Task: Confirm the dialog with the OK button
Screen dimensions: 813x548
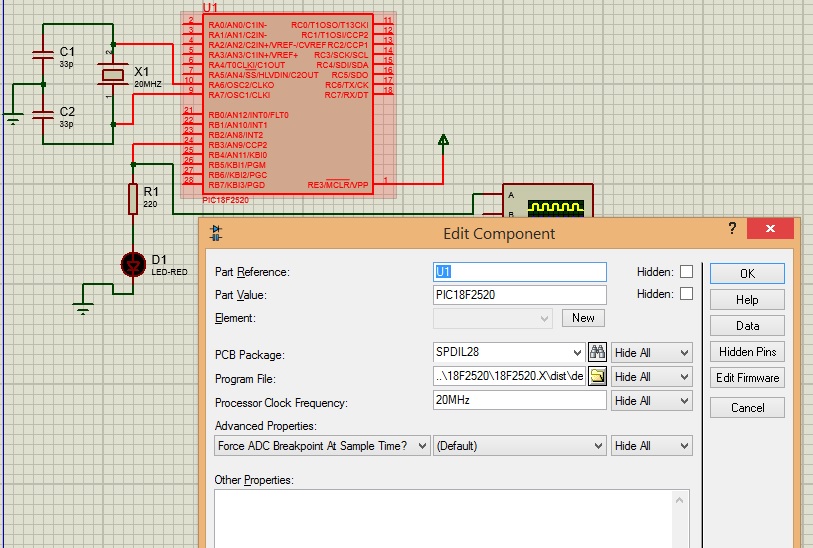Action: click(x=747, y=273)
